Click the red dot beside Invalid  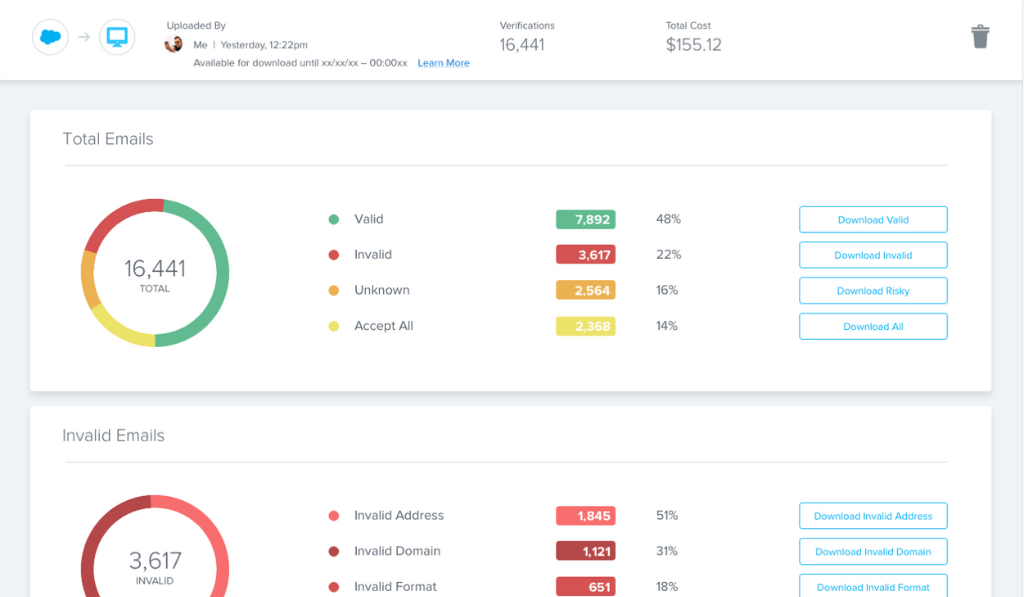pos(334,255)
